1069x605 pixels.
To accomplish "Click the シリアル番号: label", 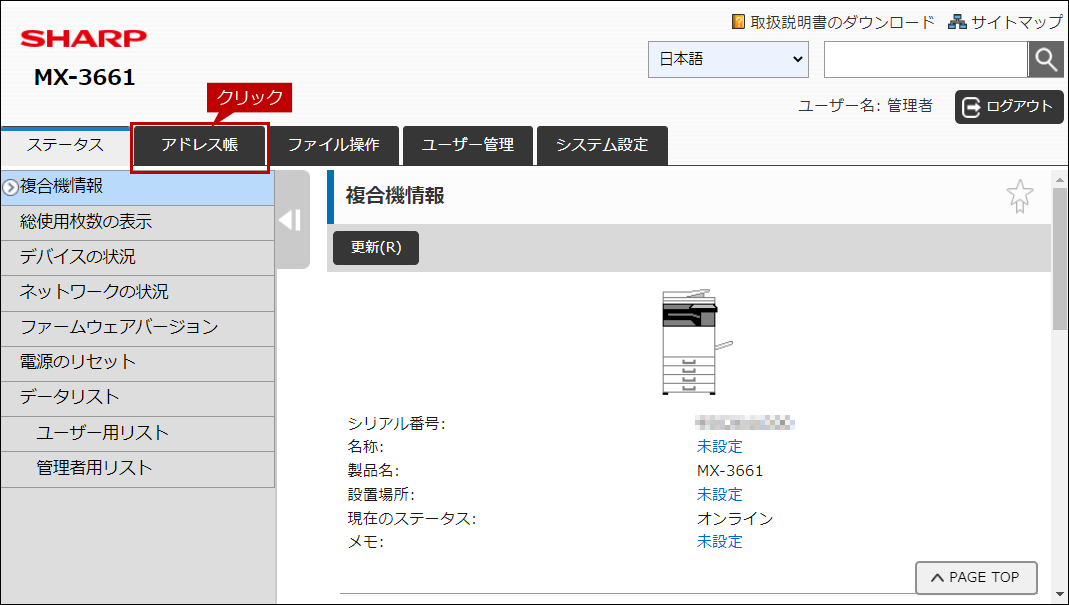I will [396, 424].
